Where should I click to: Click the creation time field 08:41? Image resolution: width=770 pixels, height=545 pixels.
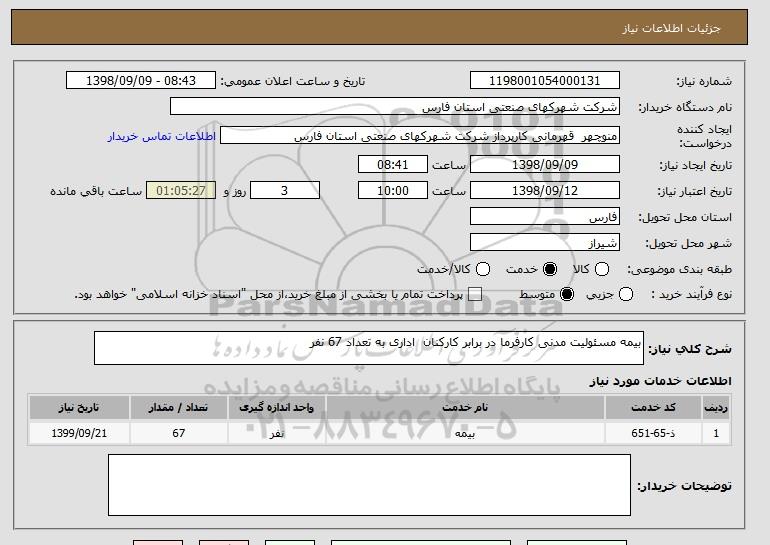click(x=393, y=164)
